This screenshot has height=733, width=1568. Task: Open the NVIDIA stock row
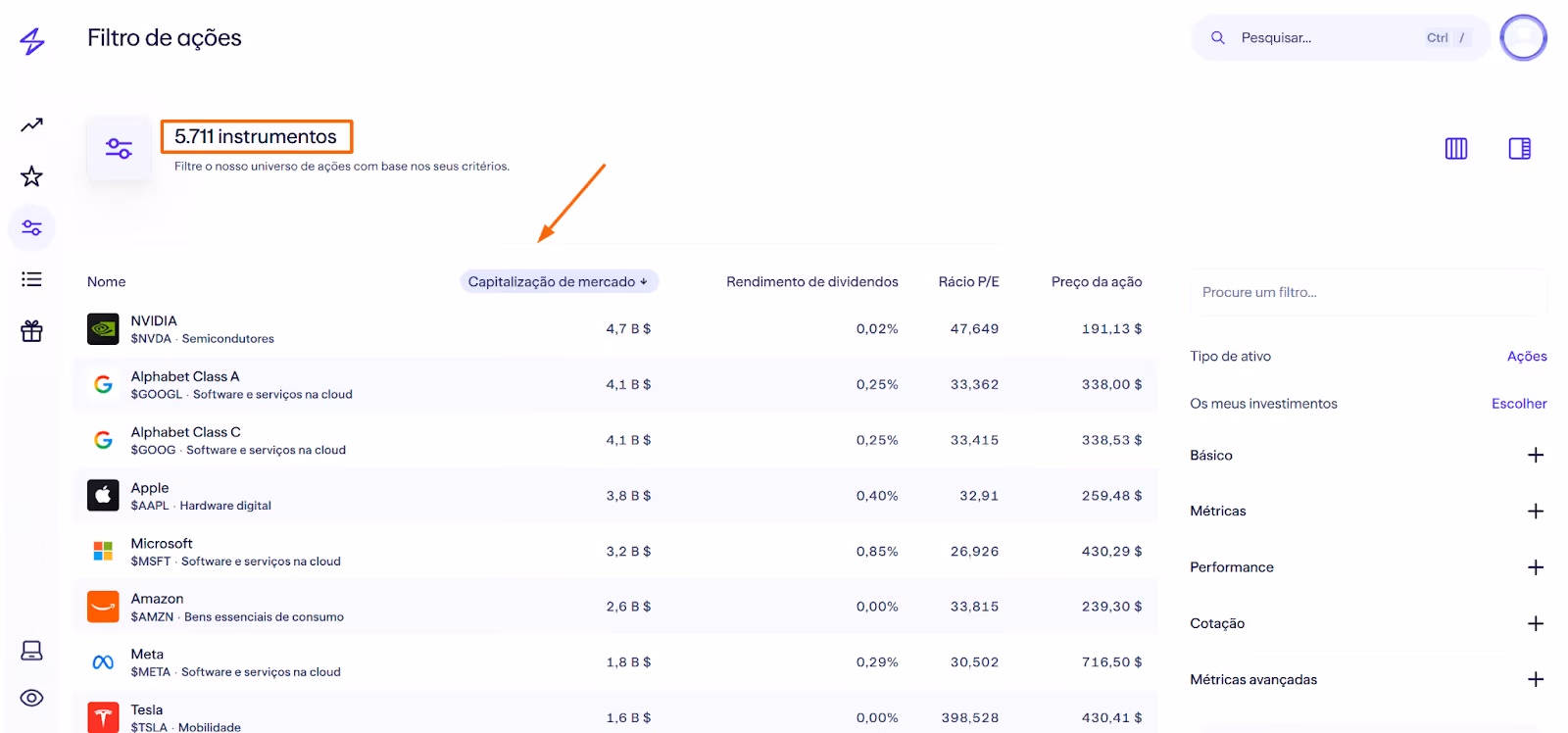coord(615,329)
